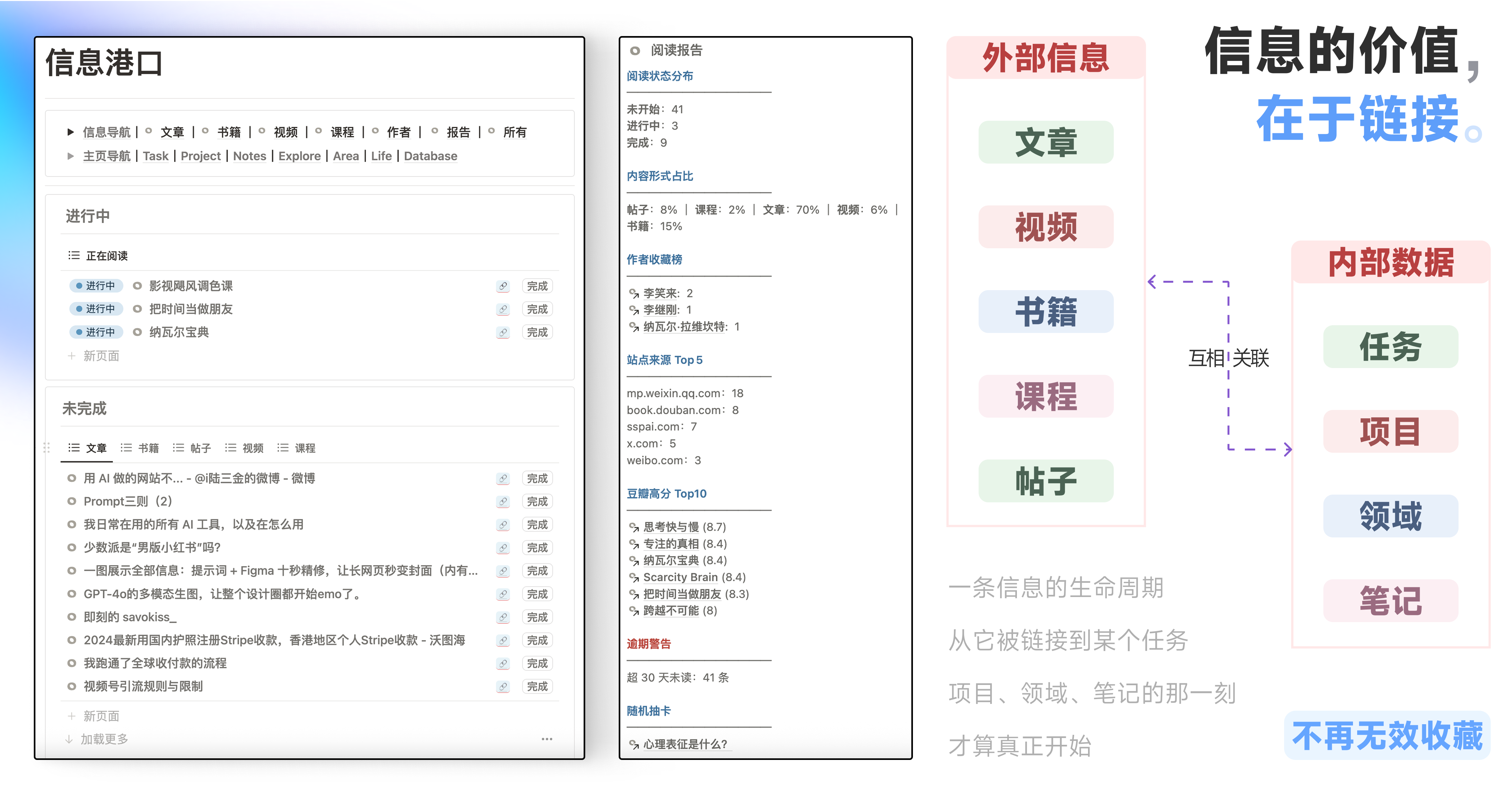Switch to the 文章 tab in 未完成
The height and width of the screenshot is (796, 1512).
[88, 449]
